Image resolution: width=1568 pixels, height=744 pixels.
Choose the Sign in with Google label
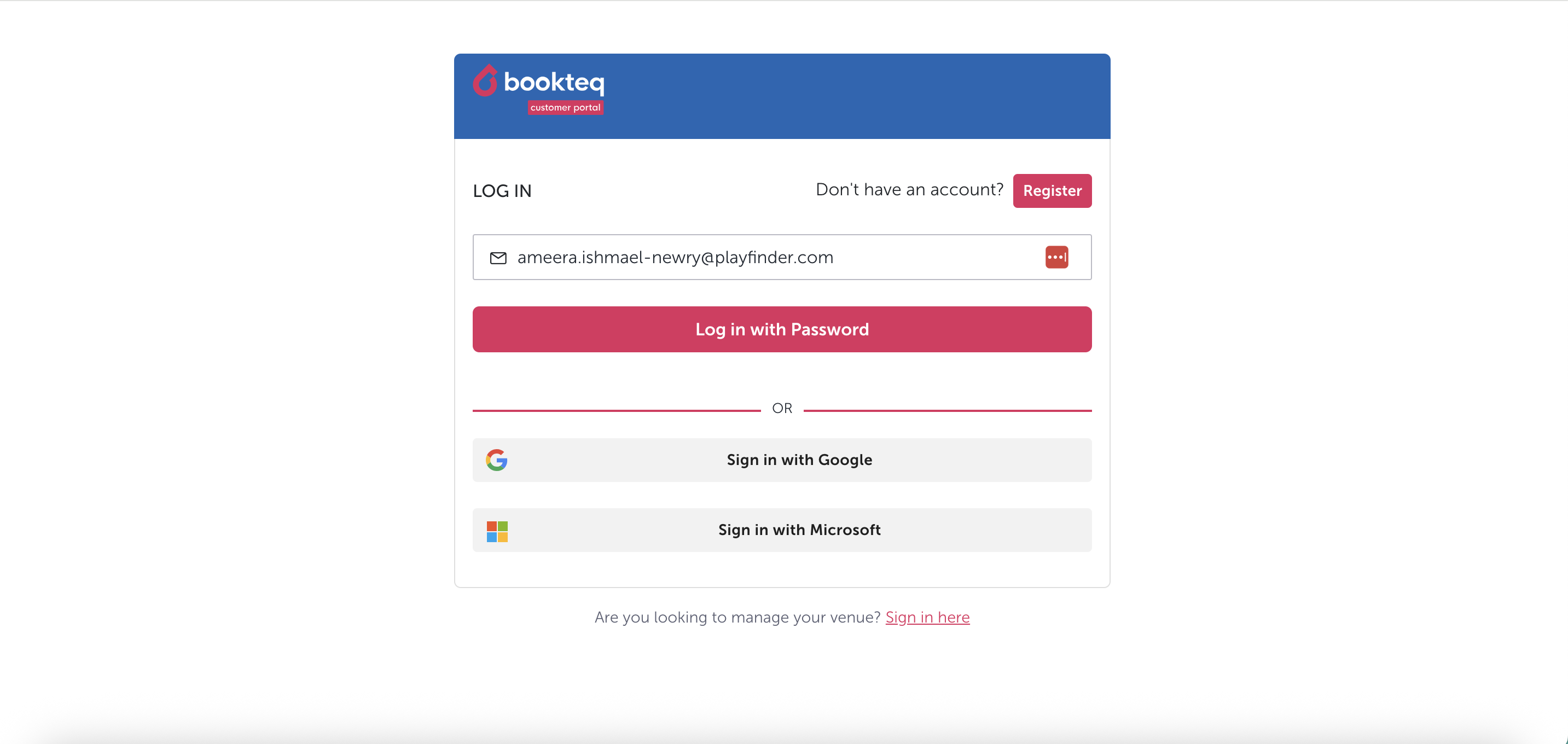799,460
